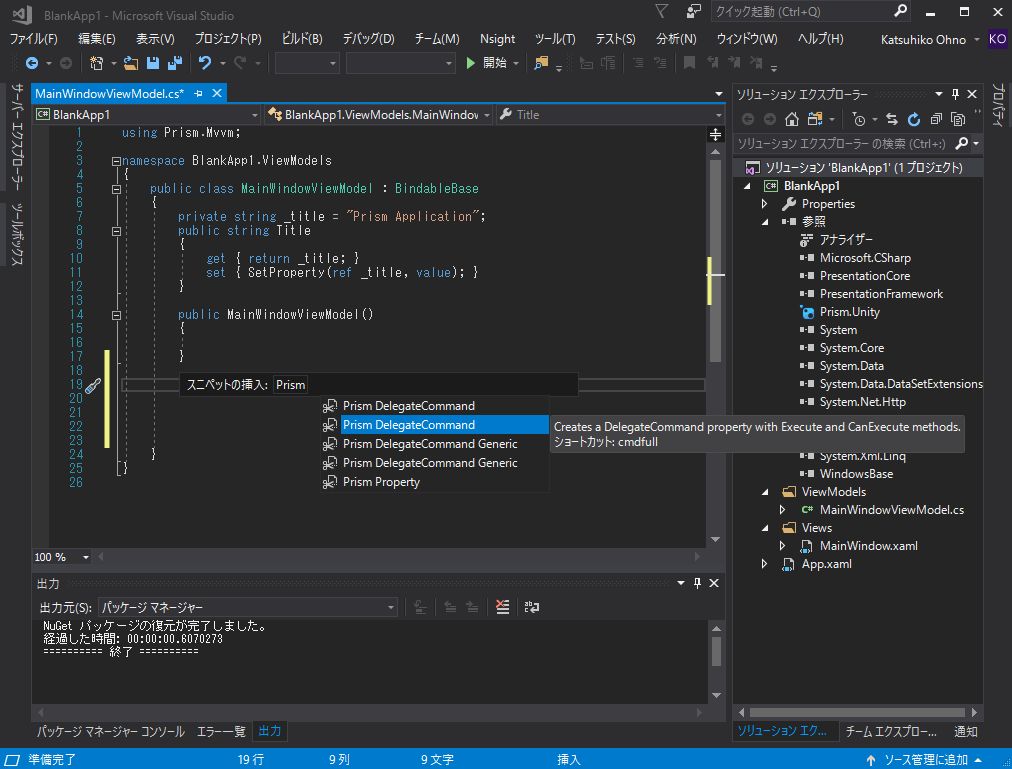The width and height of the screenshot is (1012, 769).
Task: Click the editor vertical scrollbar thumb
Action: tap(715, 261)
